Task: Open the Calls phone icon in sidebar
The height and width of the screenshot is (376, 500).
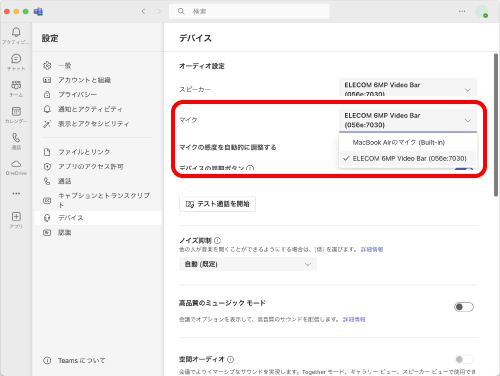Action: click(x=16, y=137)
